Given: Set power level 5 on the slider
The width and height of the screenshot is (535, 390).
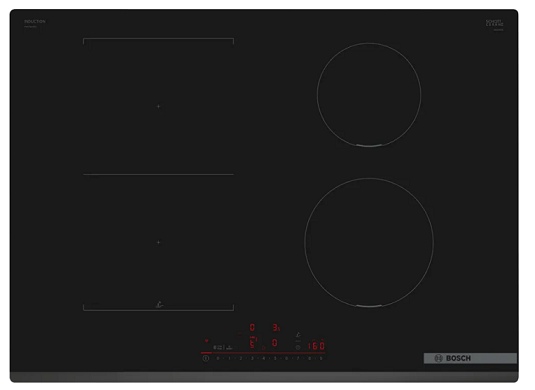Looking at the screenshot, I should (275, 358).
